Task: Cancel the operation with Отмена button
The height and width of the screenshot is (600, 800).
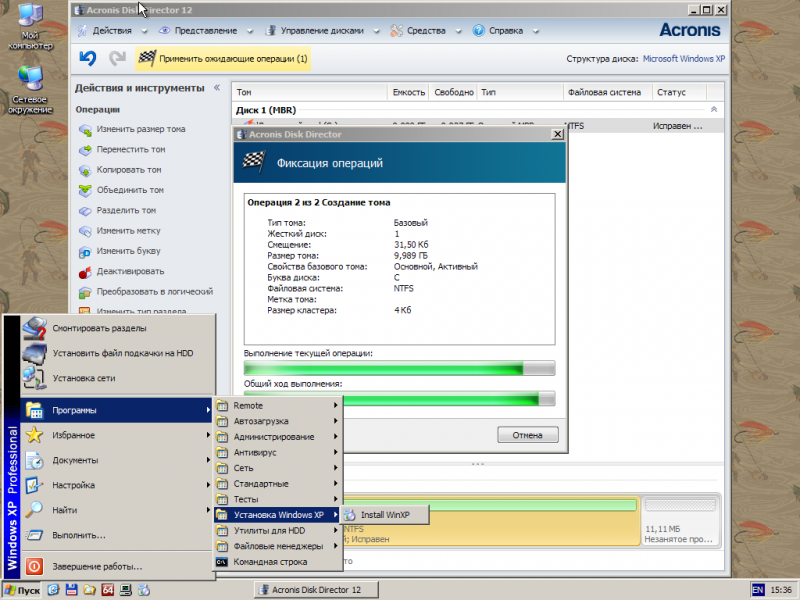Action: point(528,435)
